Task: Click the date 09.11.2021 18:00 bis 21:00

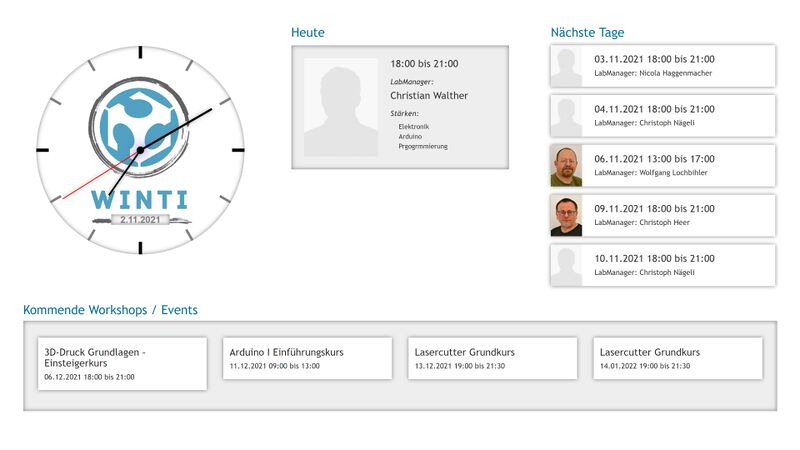Action: point(654,208)
